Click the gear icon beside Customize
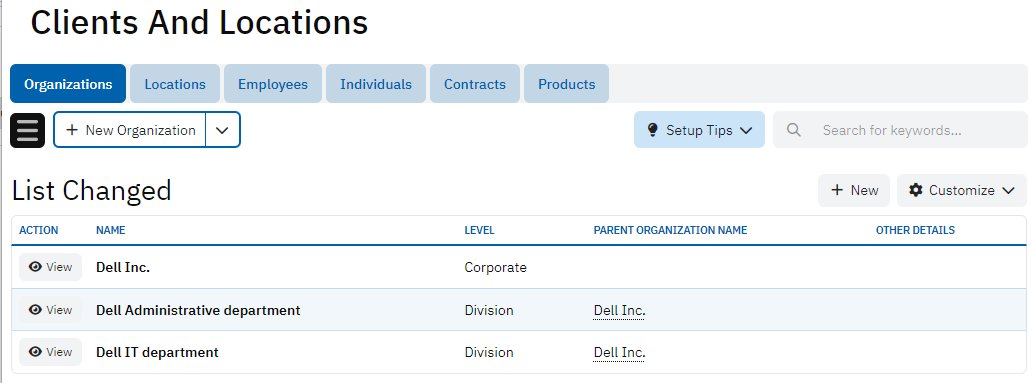 [916, 190]
